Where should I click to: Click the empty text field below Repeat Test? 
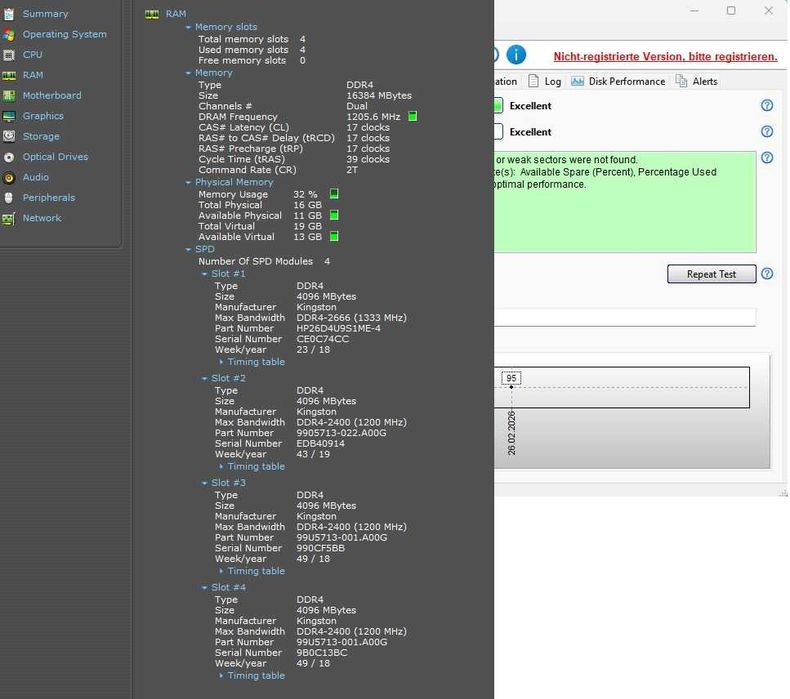625,317
